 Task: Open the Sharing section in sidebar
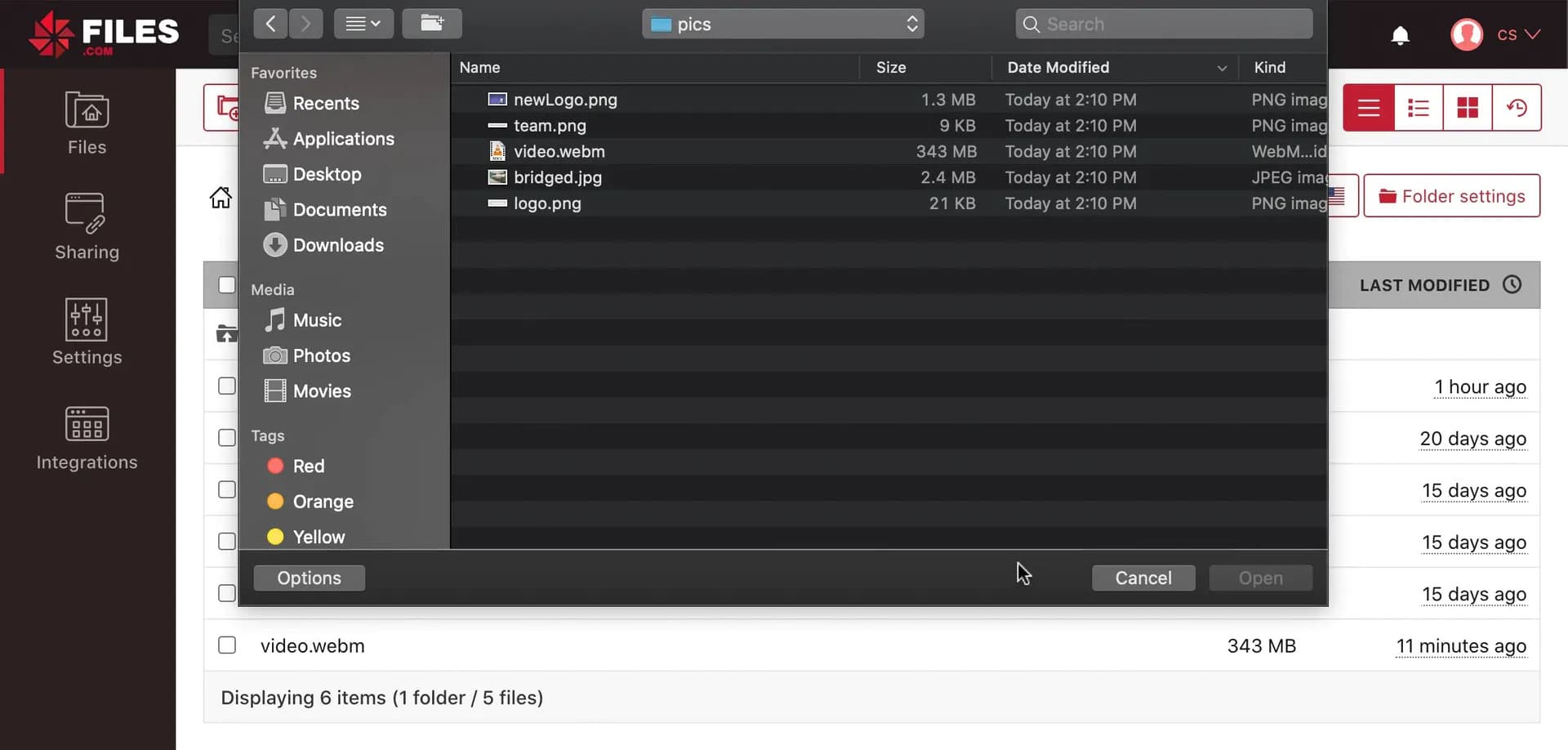pos(87,227)
